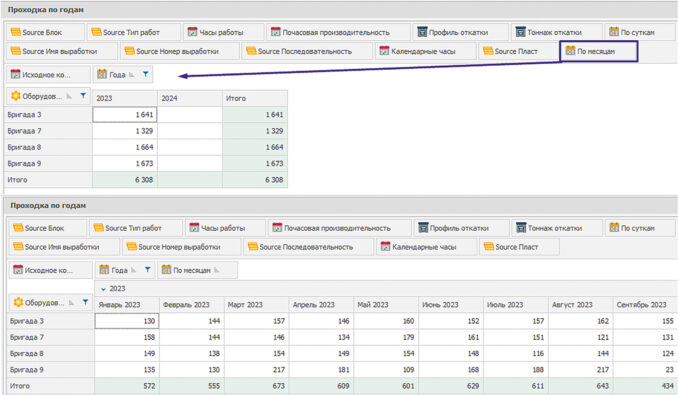The height and width of the screenshot is (395, 678).
Task: Click the Source Блок field icon in upper pivot
Action: tap(16, 32)
